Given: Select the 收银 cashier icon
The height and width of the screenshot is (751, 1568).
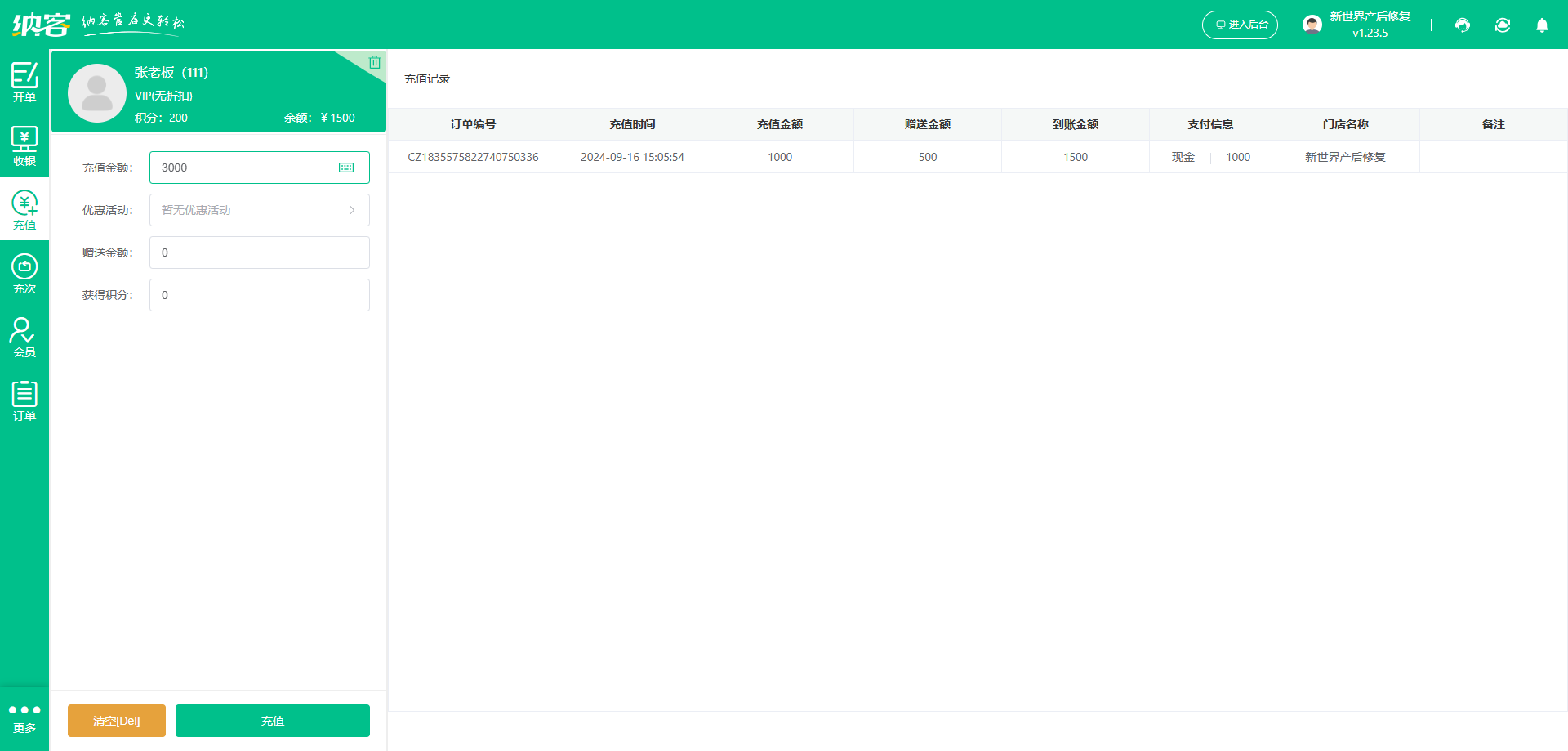Looking at the screenshot, I should pyautogui.click(x=24, y=145).
